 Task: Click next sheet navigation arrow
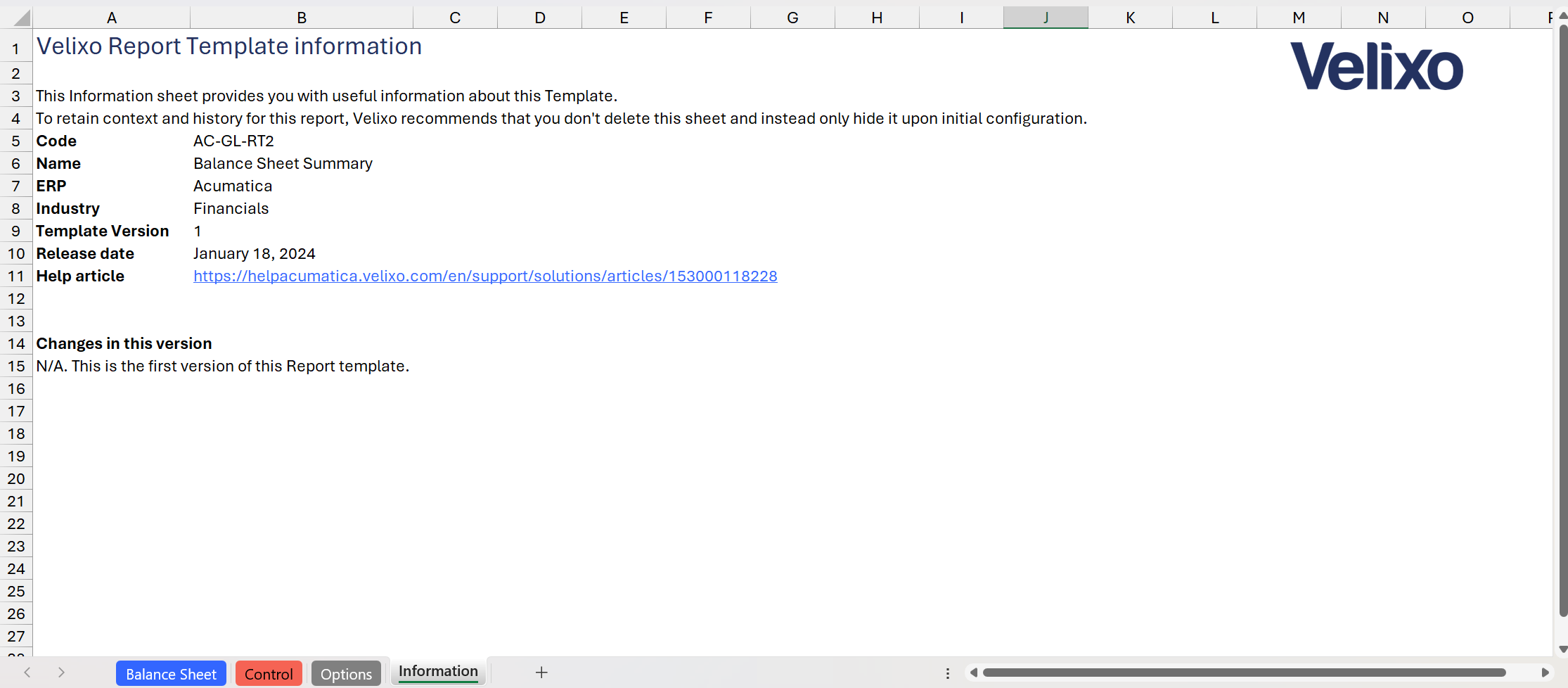click(61, 673)
